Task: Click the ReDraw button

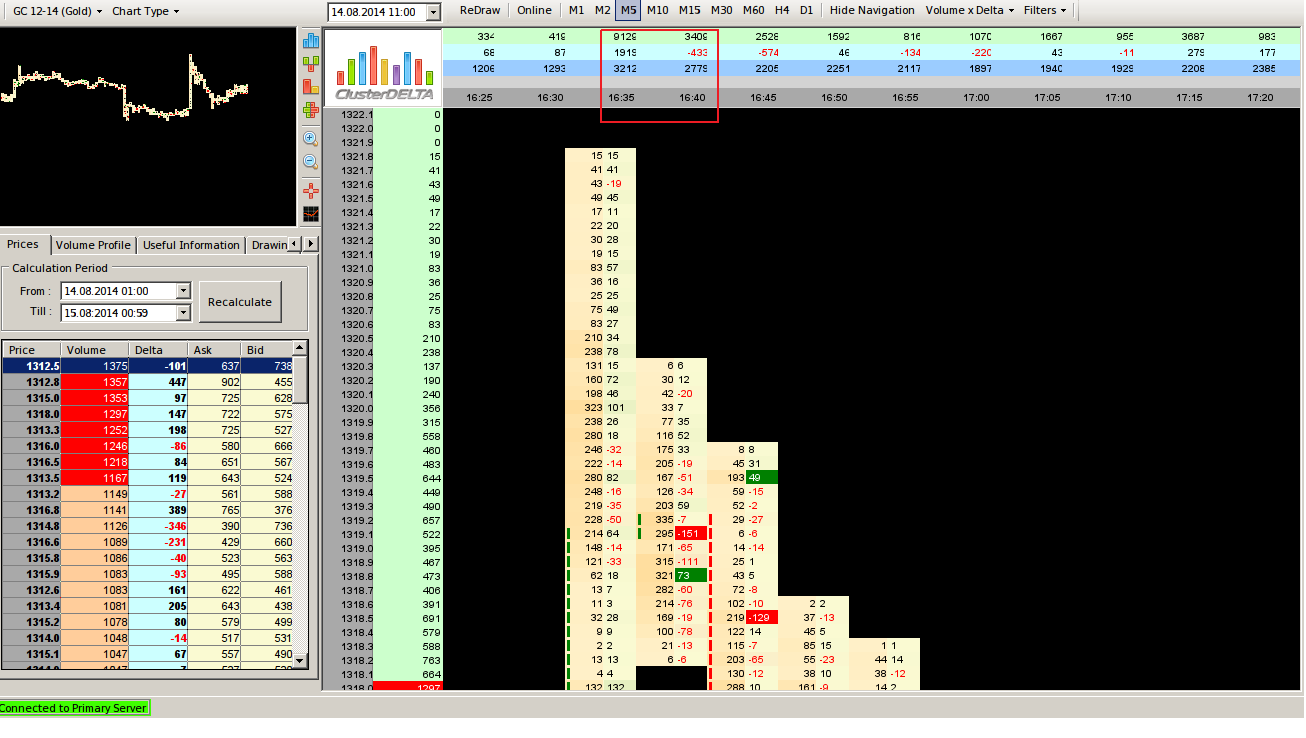Action: click(479, 10)
